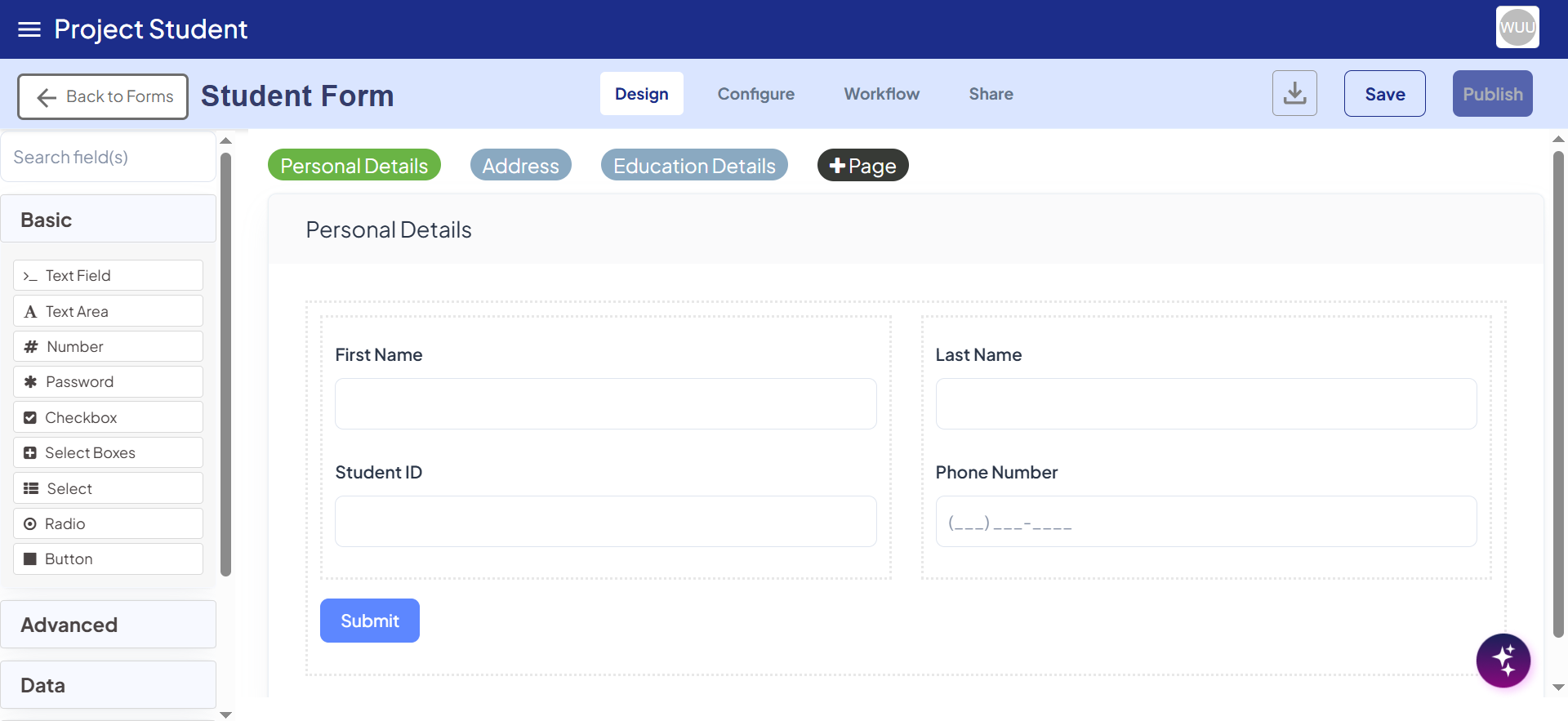Collapse the Basic components section

[108, 220]
